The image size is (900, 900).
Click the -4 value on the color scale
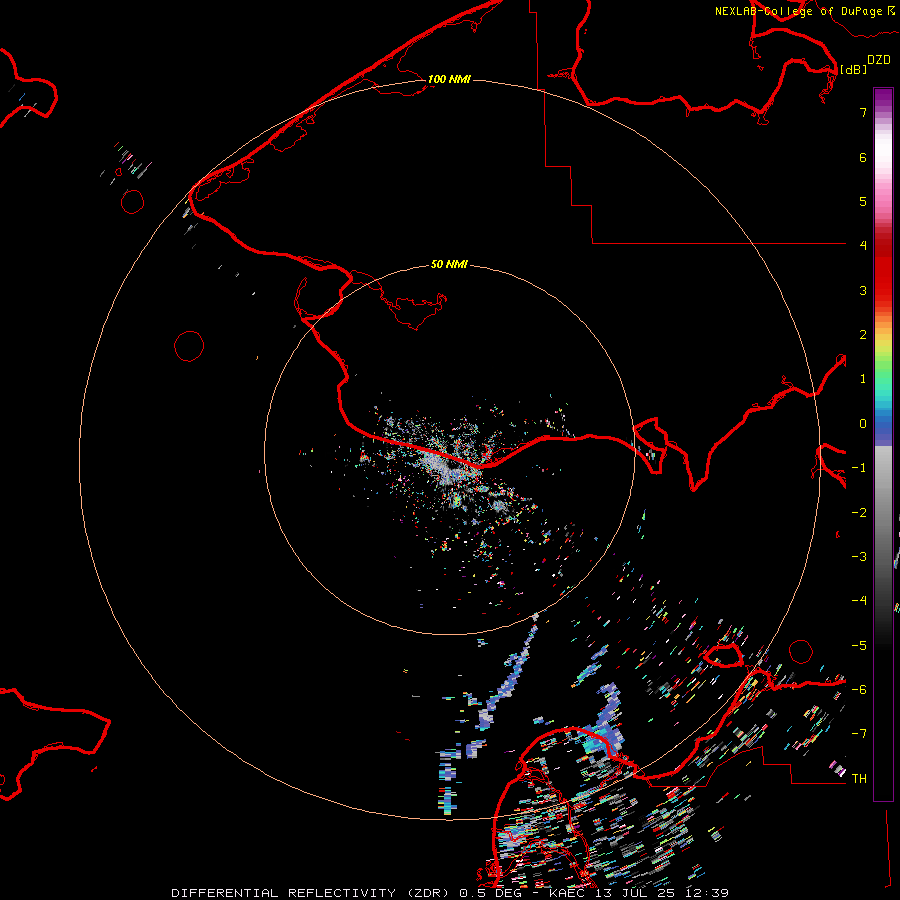[x=859, y=601]
